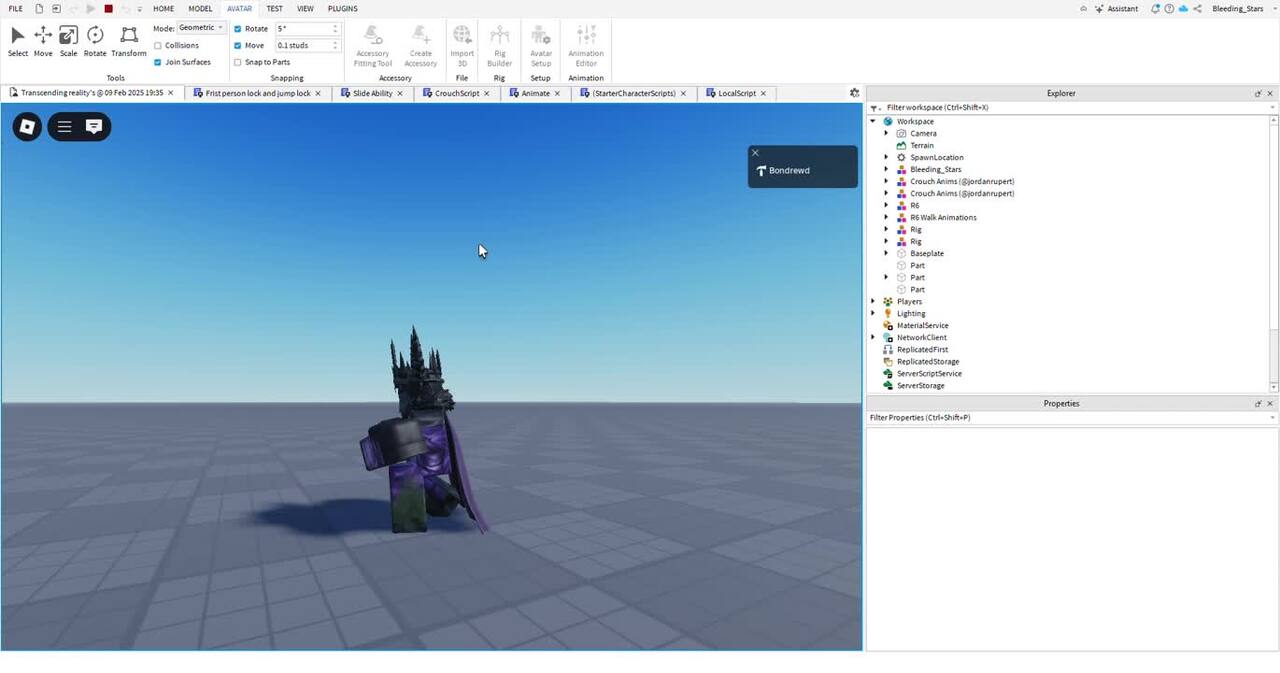Image resolution: width=1280 pixels, height=673 pixels.
Task: Click the move studs input field
Action: (x=307, y=45)
